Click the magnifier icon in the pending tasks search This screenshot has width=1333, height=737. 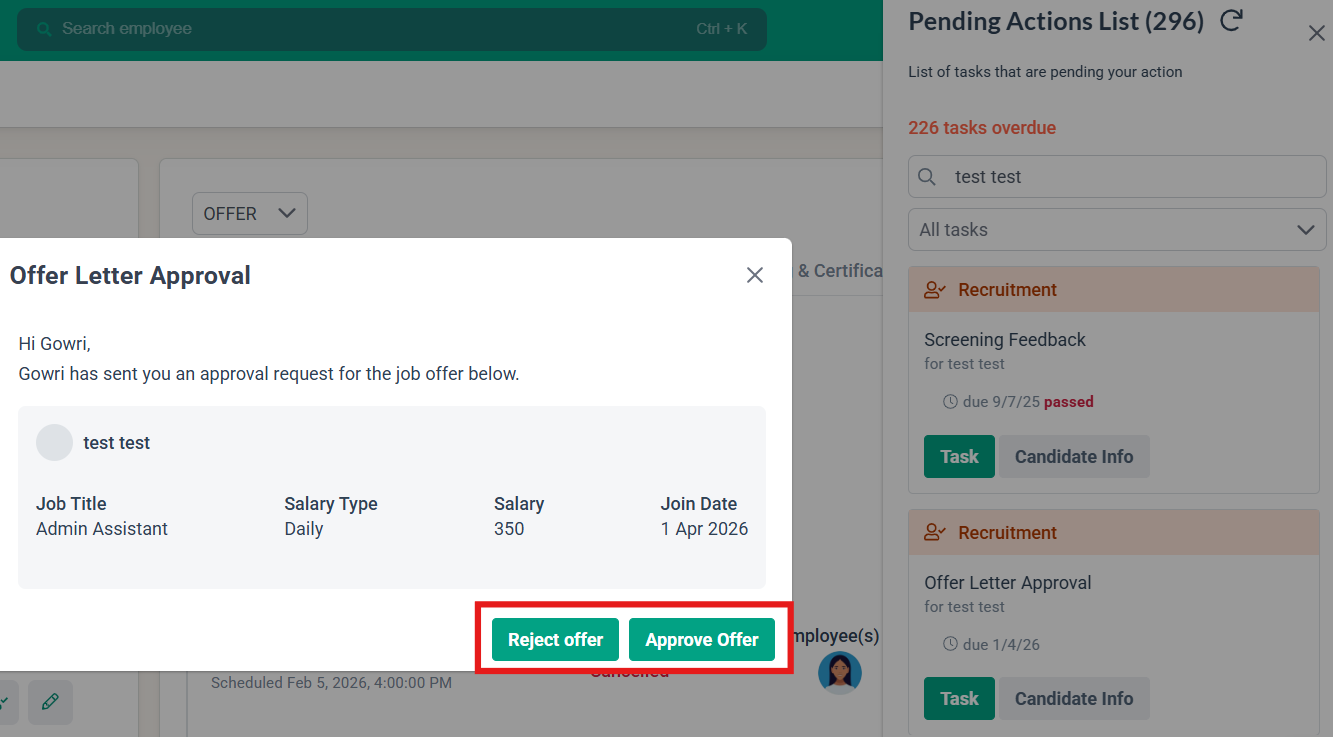click(x=927, y=177)
